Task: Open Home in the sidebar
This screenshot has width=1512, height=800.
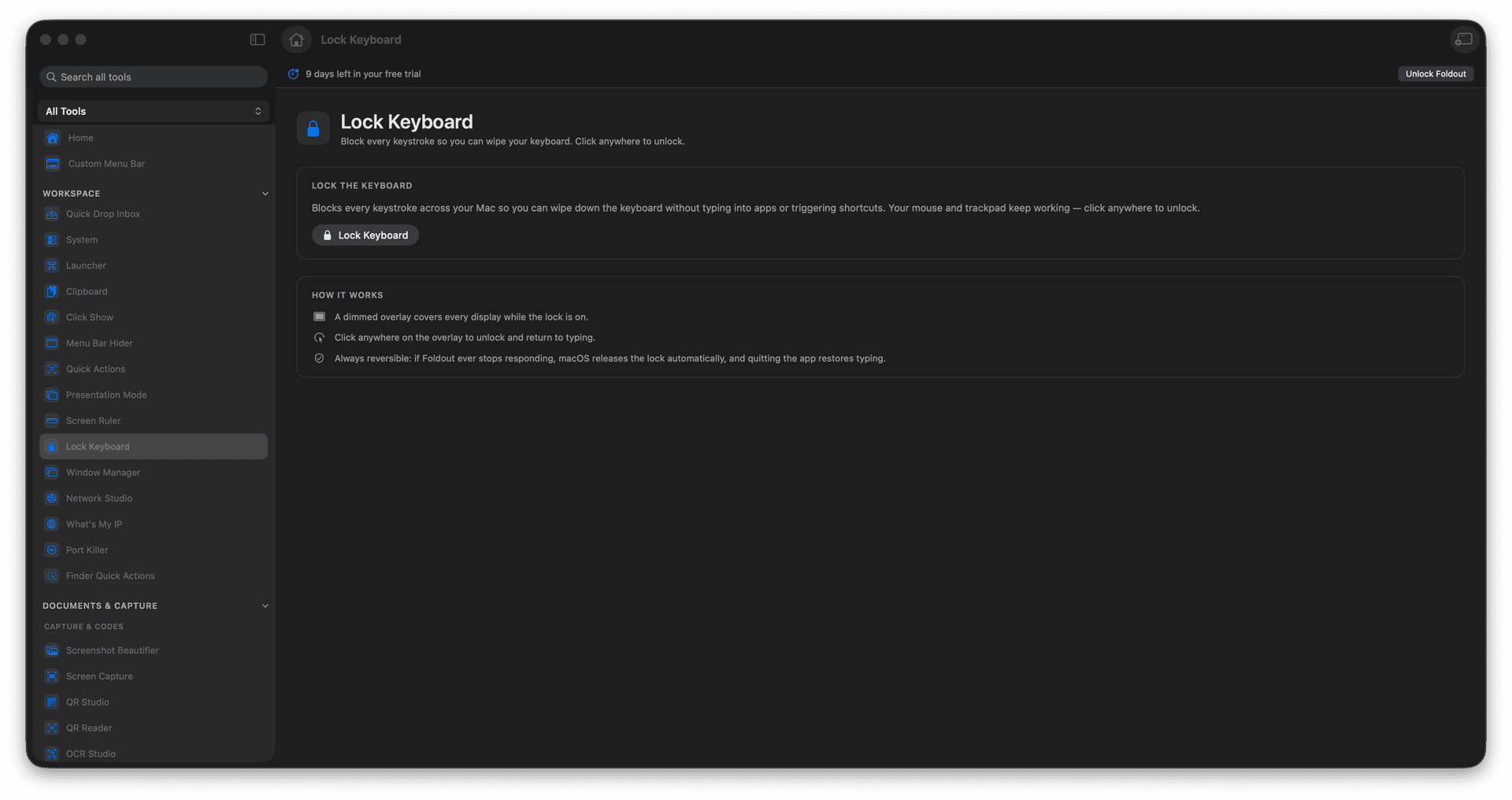Action: [x=81, y=138]
